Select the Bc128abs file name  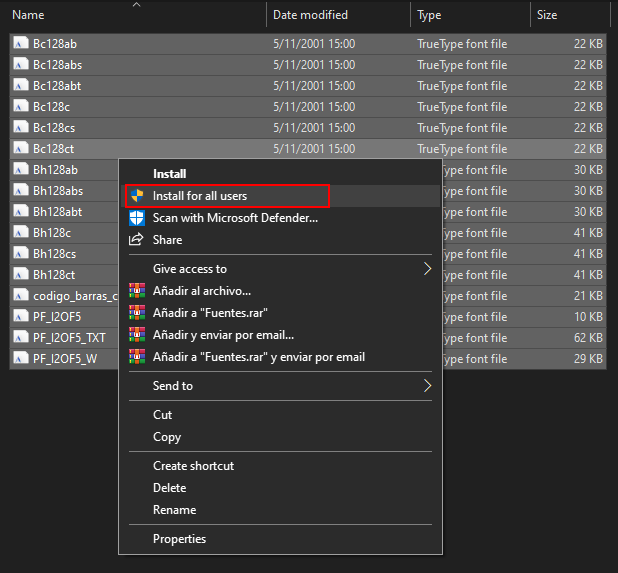(58, 65)
